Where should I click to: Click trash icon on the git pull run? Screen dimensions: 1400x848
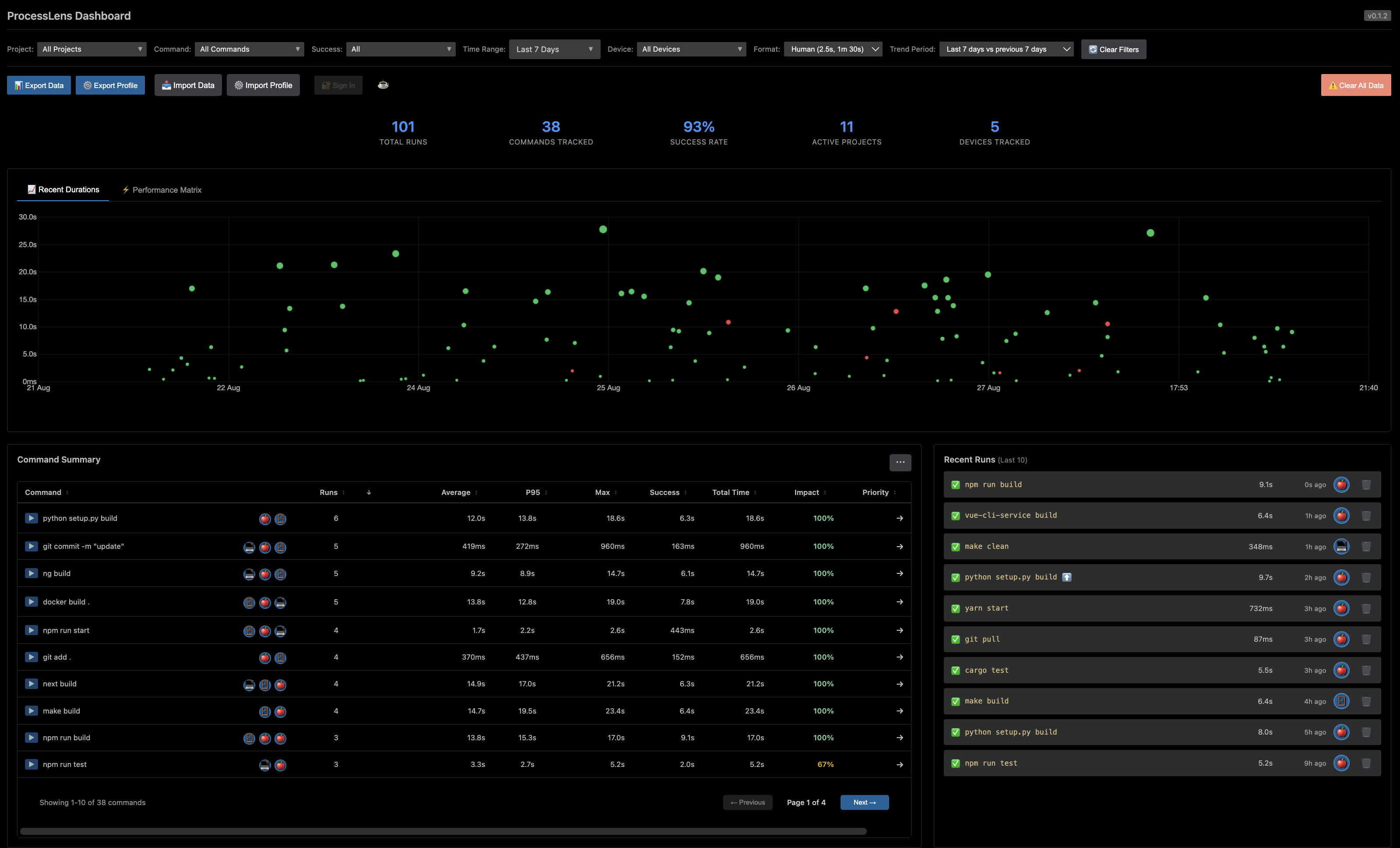pyautogui.click(x=1366, y=639)
